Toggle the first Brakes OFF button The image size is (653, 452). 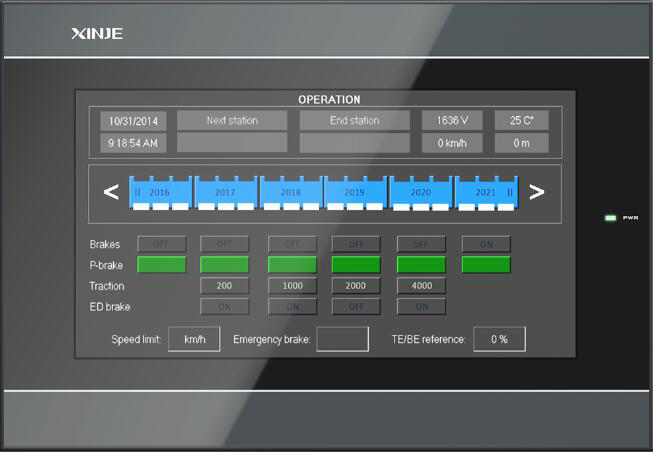[161, 244]
